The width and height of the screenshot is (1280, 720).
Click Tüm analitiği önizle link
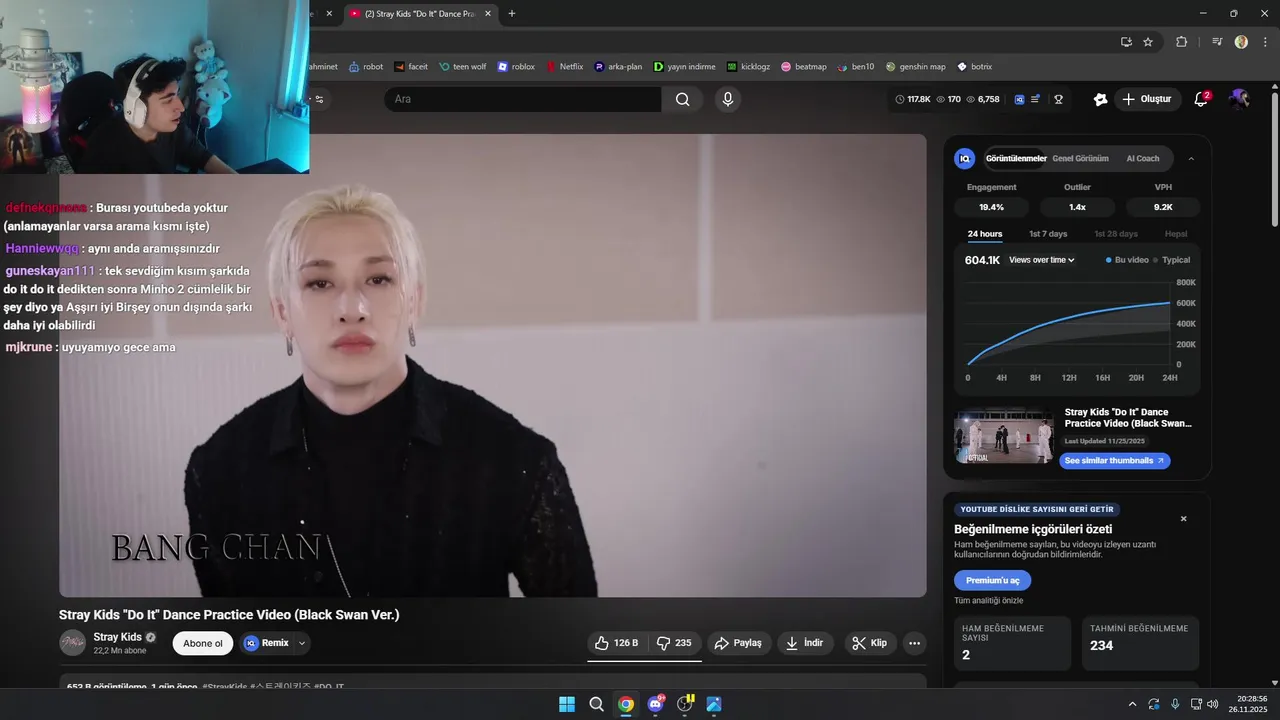pyautogui.click(x=988, y=601)
